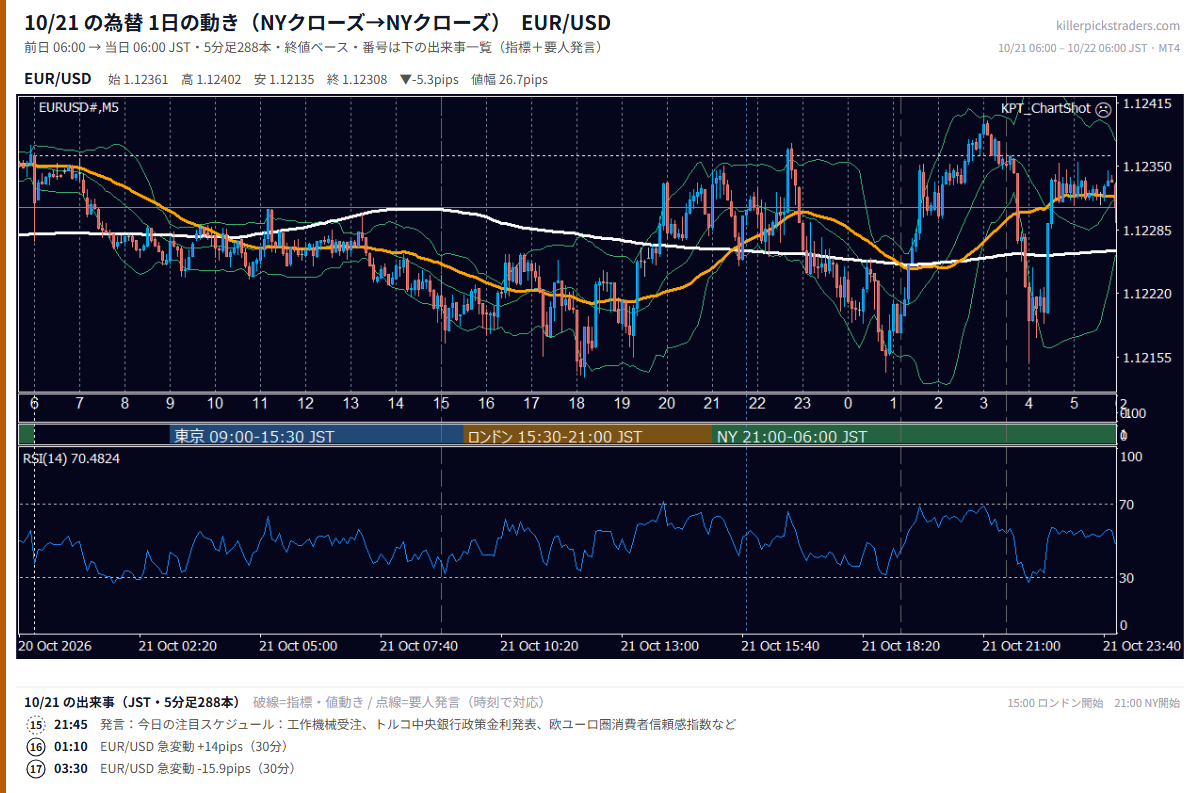The height and width of the screenshot is (793, 1200).
Task: Click the 21 Oct 18:20 time label
Action: click(x=901, y=646)
